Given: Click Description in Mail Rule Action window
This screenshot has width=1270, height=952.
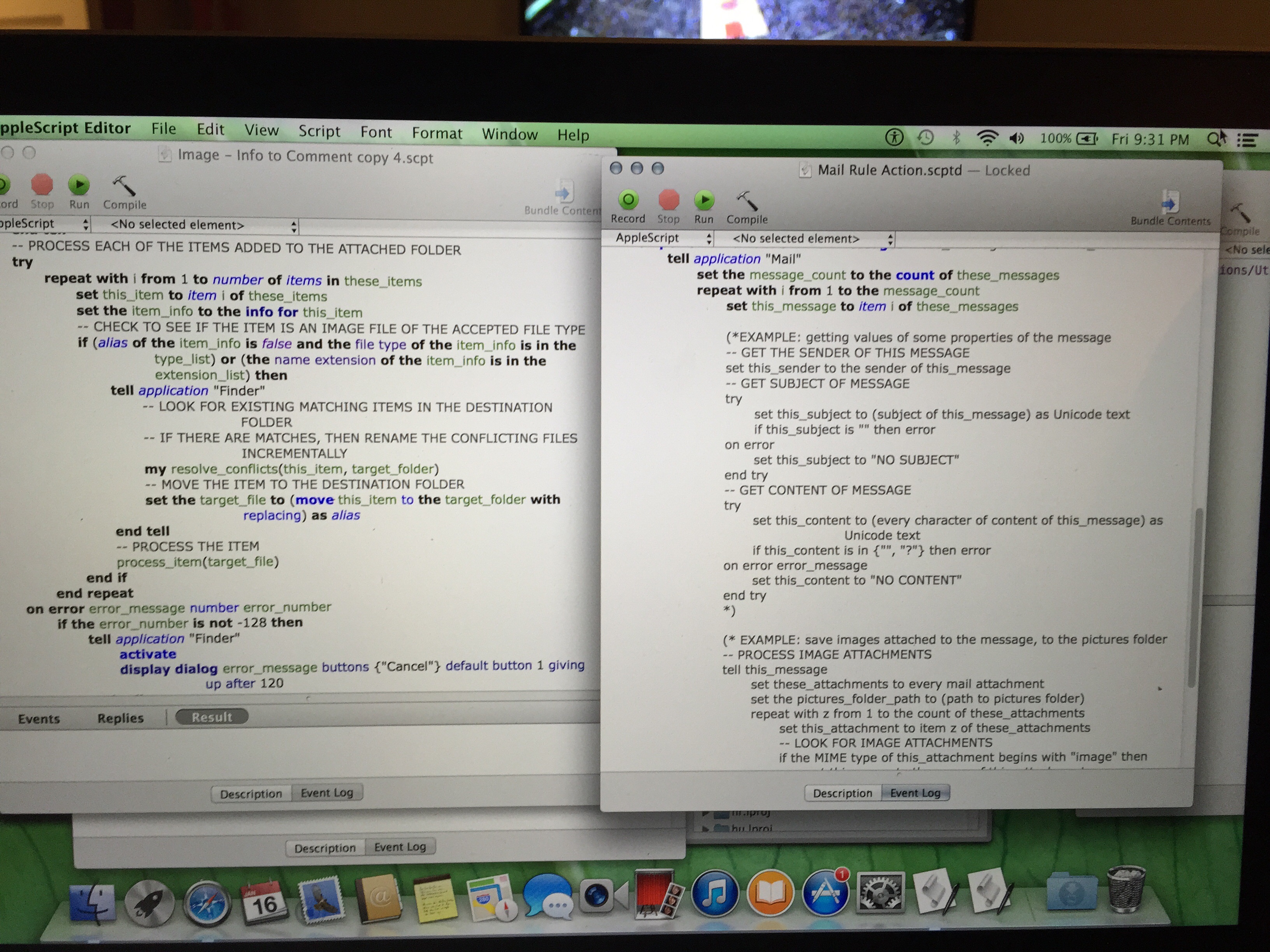Looking at the screenshot, I should 842,793.
